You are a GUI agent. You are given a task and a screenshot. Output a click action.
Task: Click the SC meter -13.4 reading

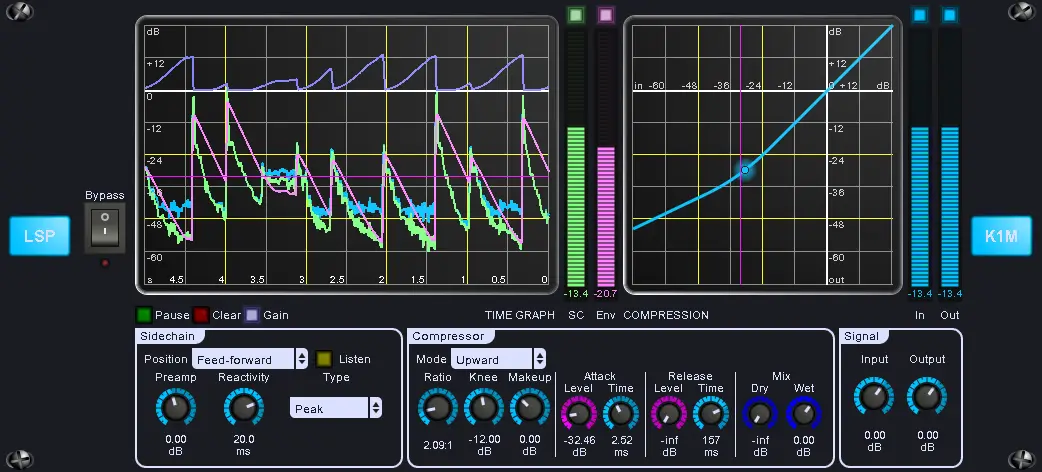coord(575,294)
